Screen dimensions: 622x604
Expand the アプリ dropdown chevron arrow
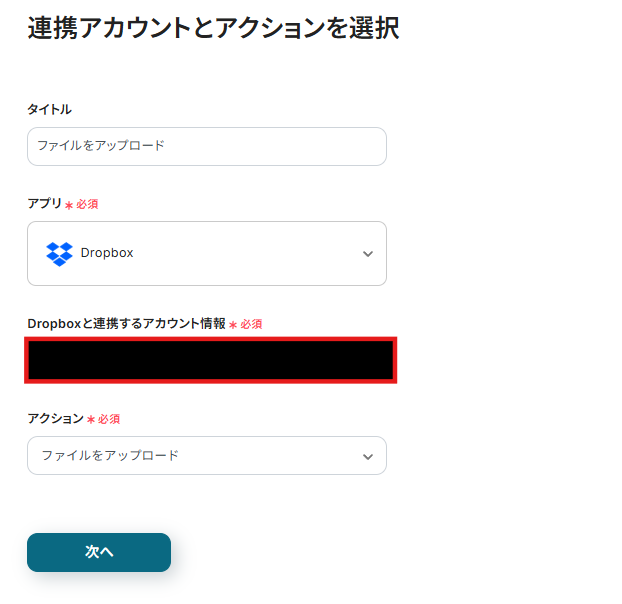click(367, 254)
